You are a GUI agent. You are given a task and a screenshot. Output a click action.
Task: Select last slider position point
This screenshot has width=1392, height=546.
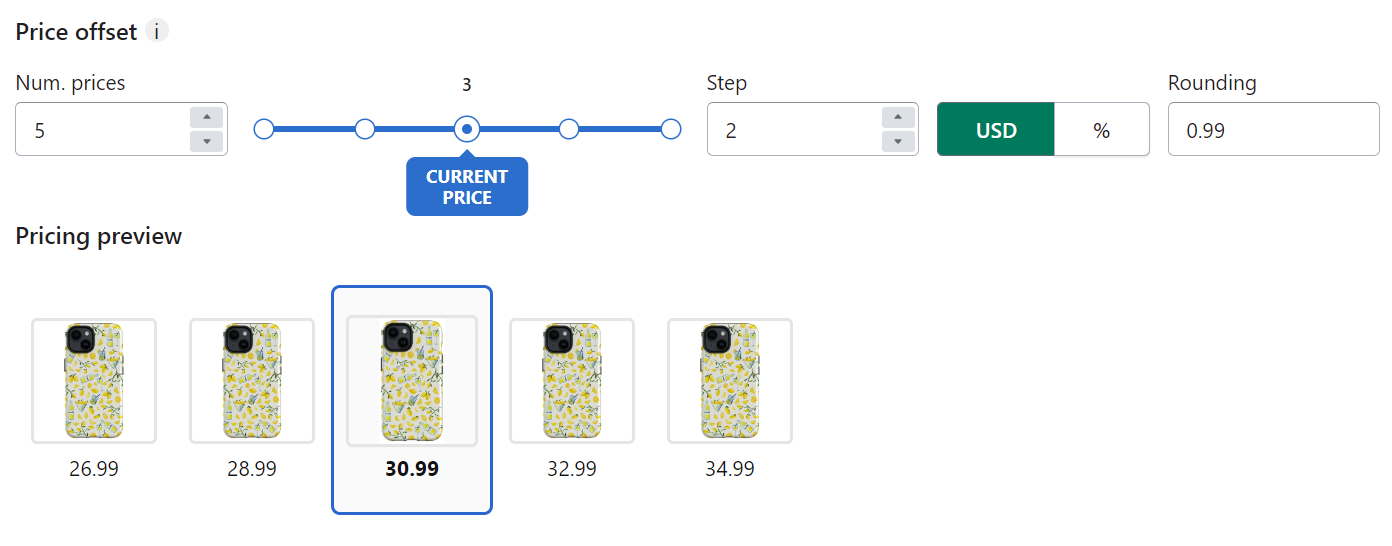(x=671, y=129)
